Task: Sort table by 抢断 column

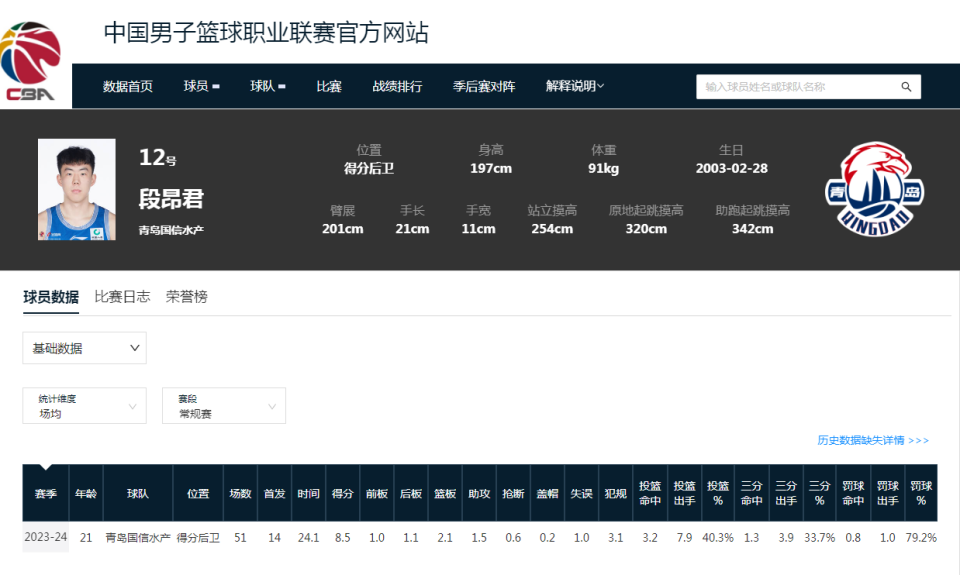Action: click(x=513, y=494)
